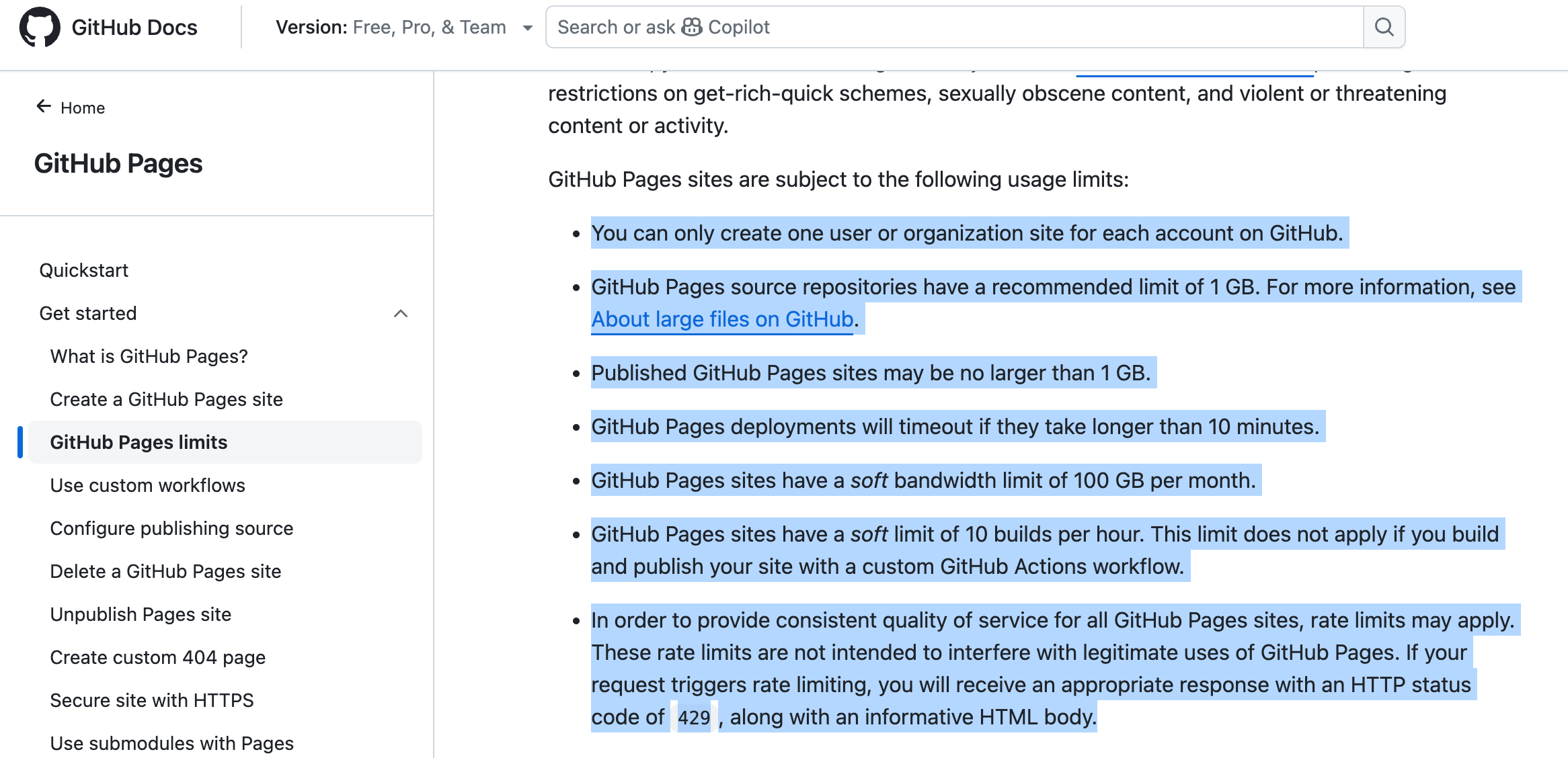
Task: Open Create a GitHub Pages site
Action: (x=166, y=399)
